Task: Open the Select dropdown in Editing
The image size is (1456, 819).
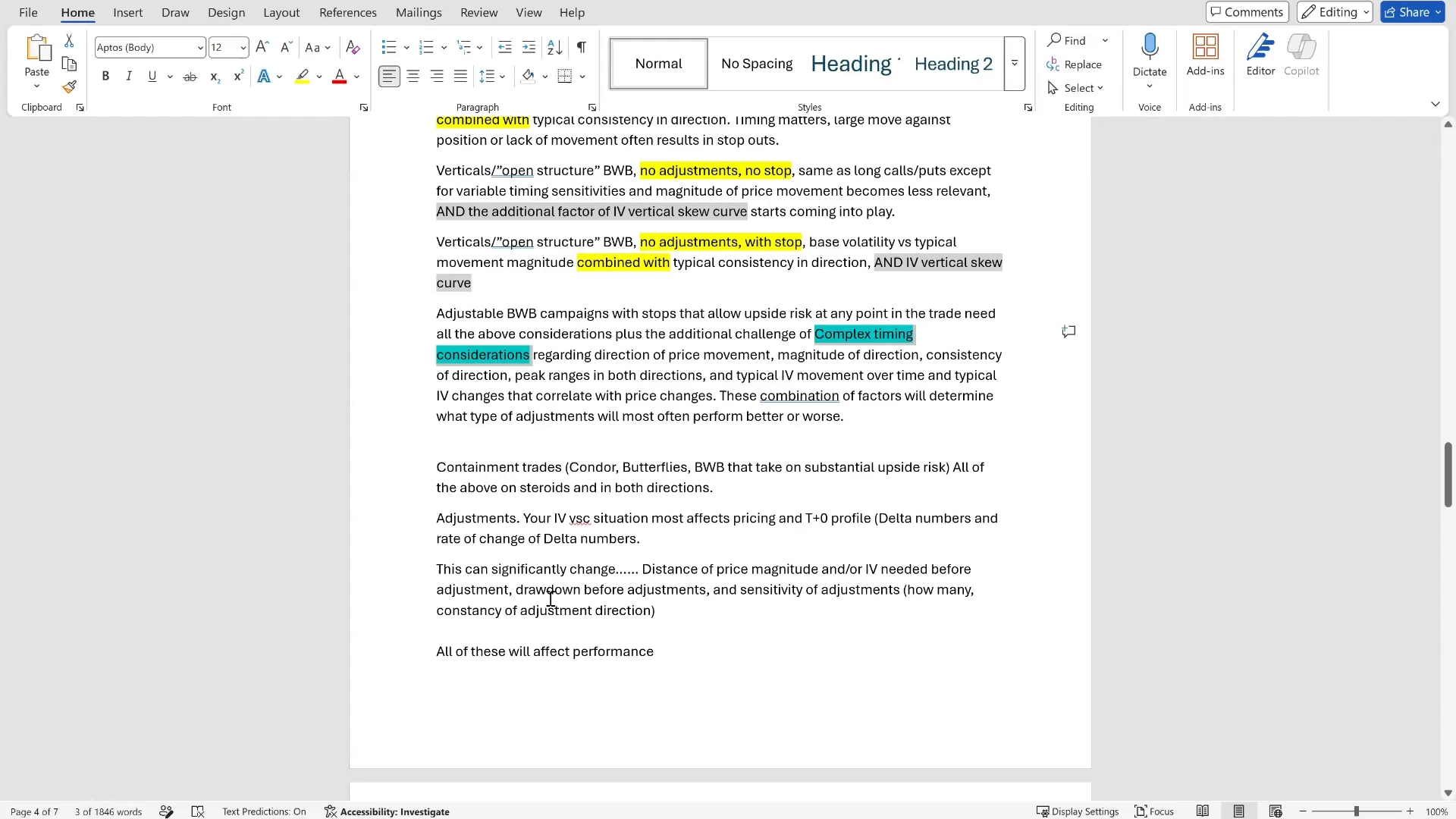Action: pyautogui.click(x=1075, y=88)
